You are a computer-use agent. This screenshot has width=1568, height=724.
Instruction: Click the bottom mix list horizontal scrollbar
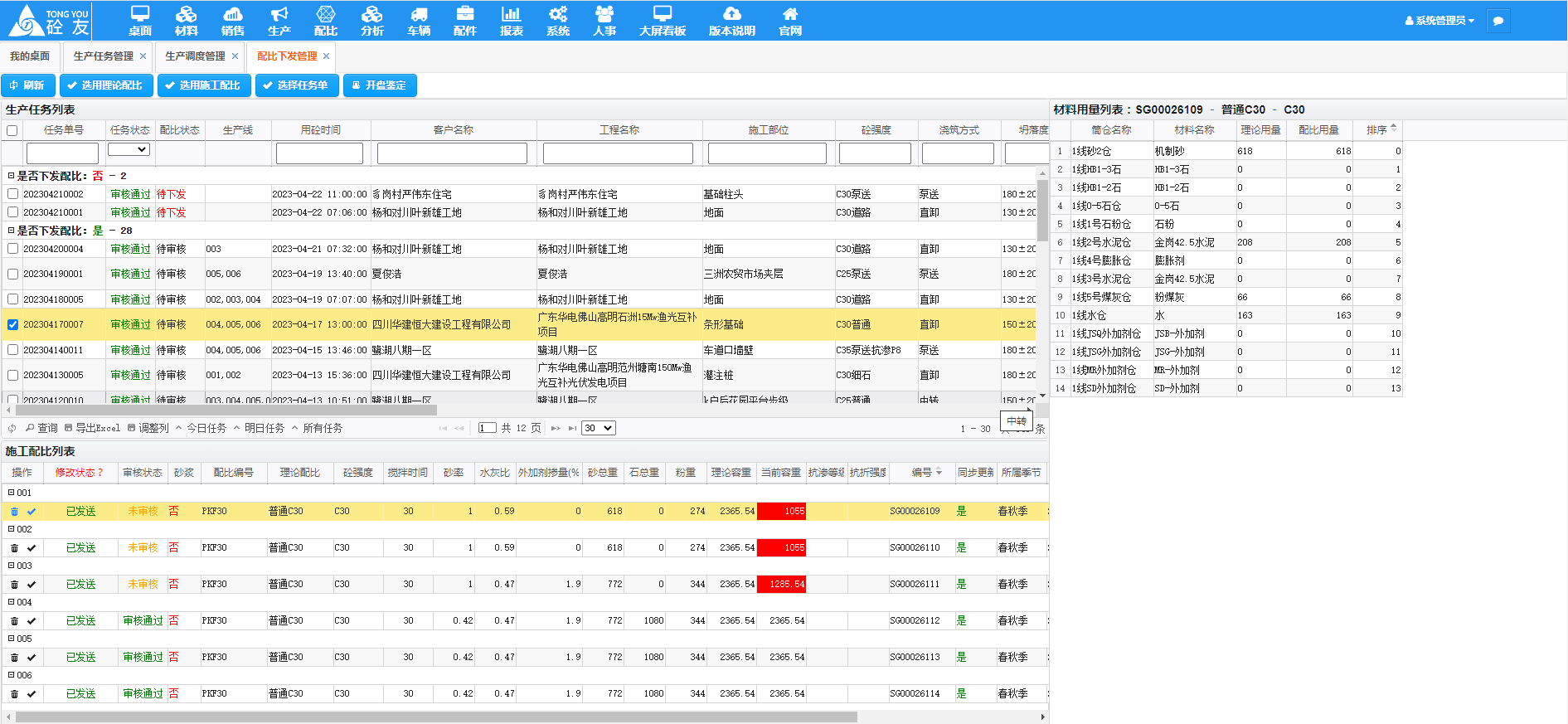(436, 717)
